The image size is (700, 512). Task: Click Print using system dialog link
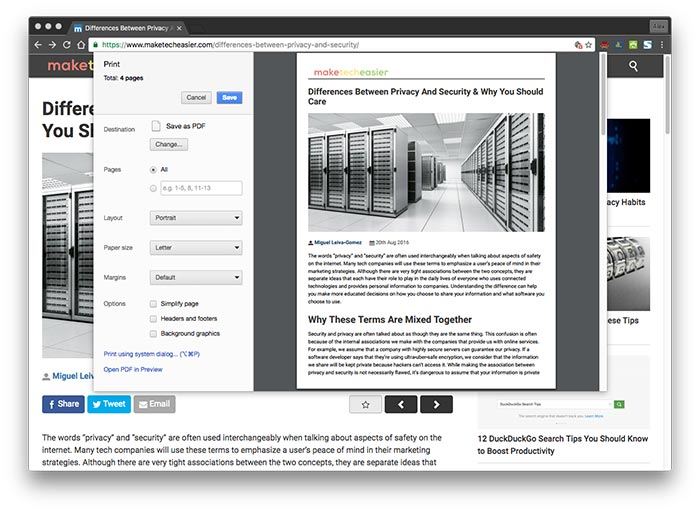click(x=152, y=354)
